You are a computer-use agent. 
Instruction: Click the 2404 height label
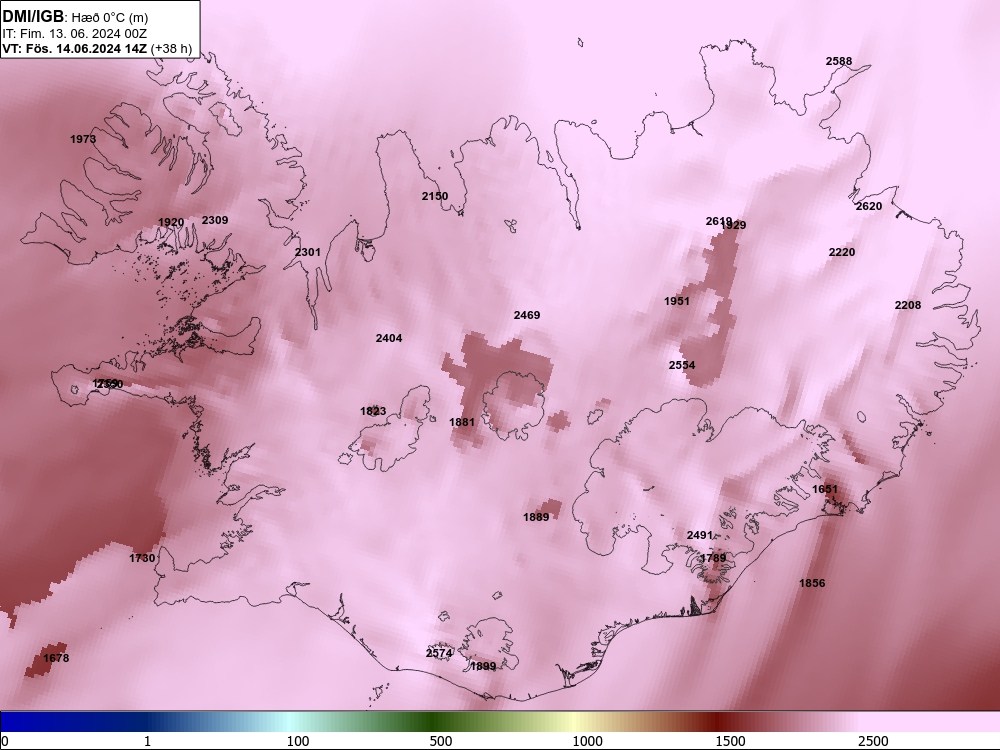(389, 338)
